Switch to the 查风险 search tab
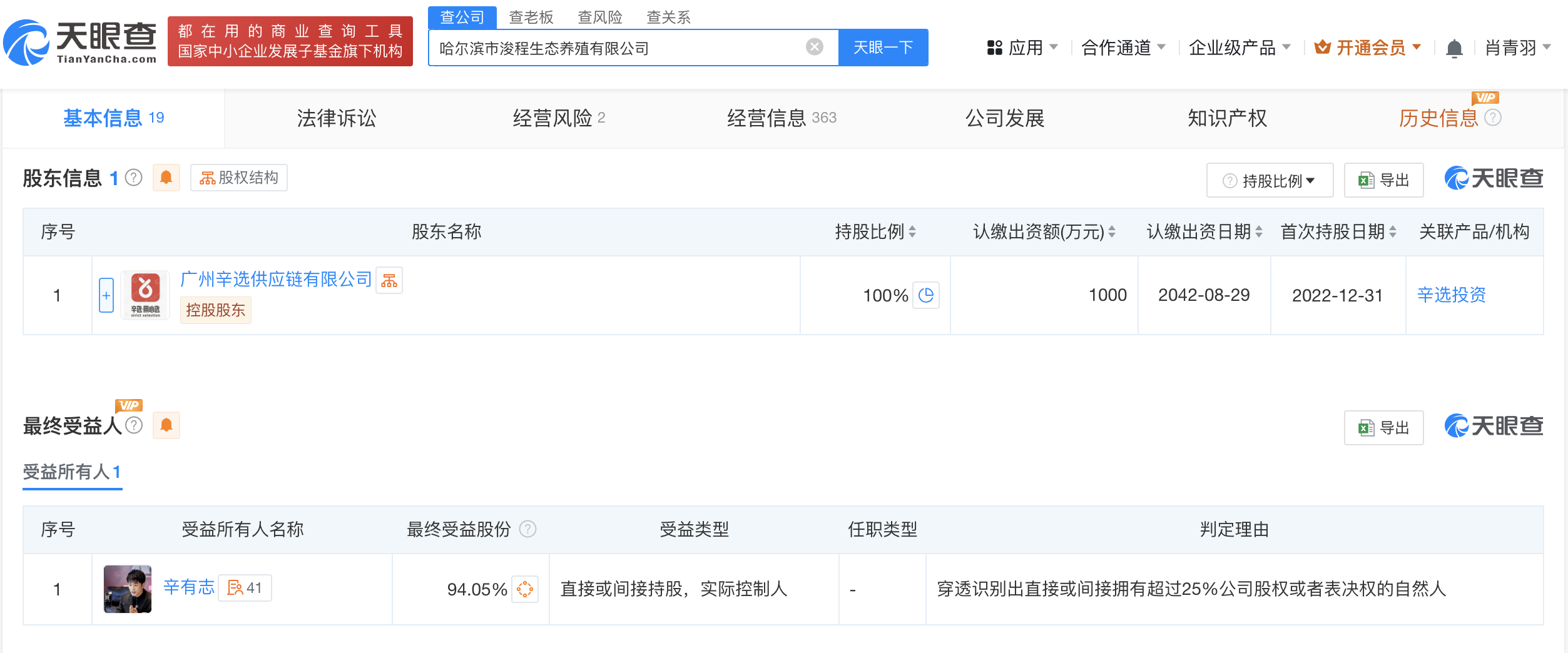1568x653 pixels. (600, 17)
